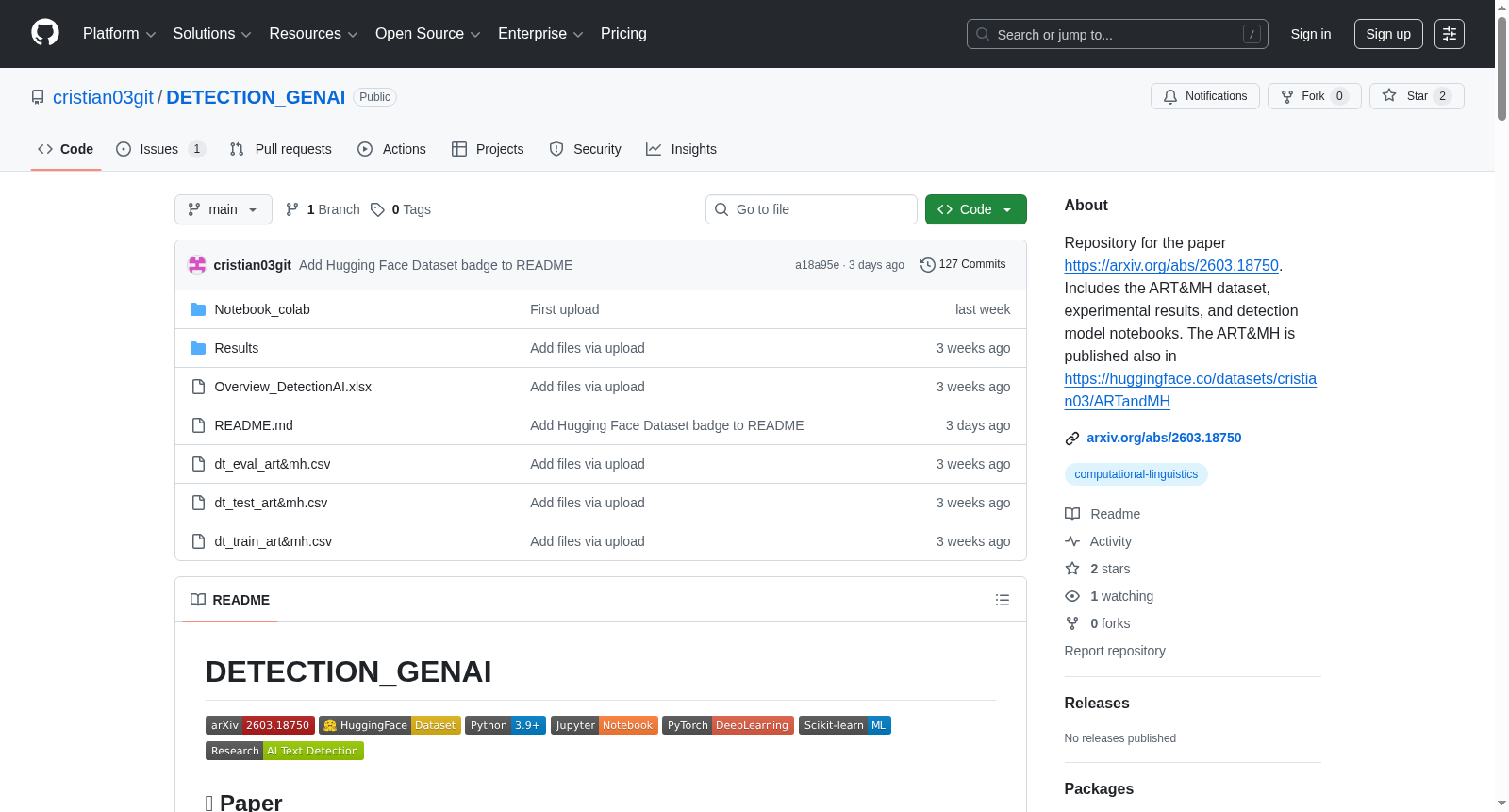This screenshot has height=812, width=1509.
Task: Open the cristian03git owner profile link
Action: [103, 97]
